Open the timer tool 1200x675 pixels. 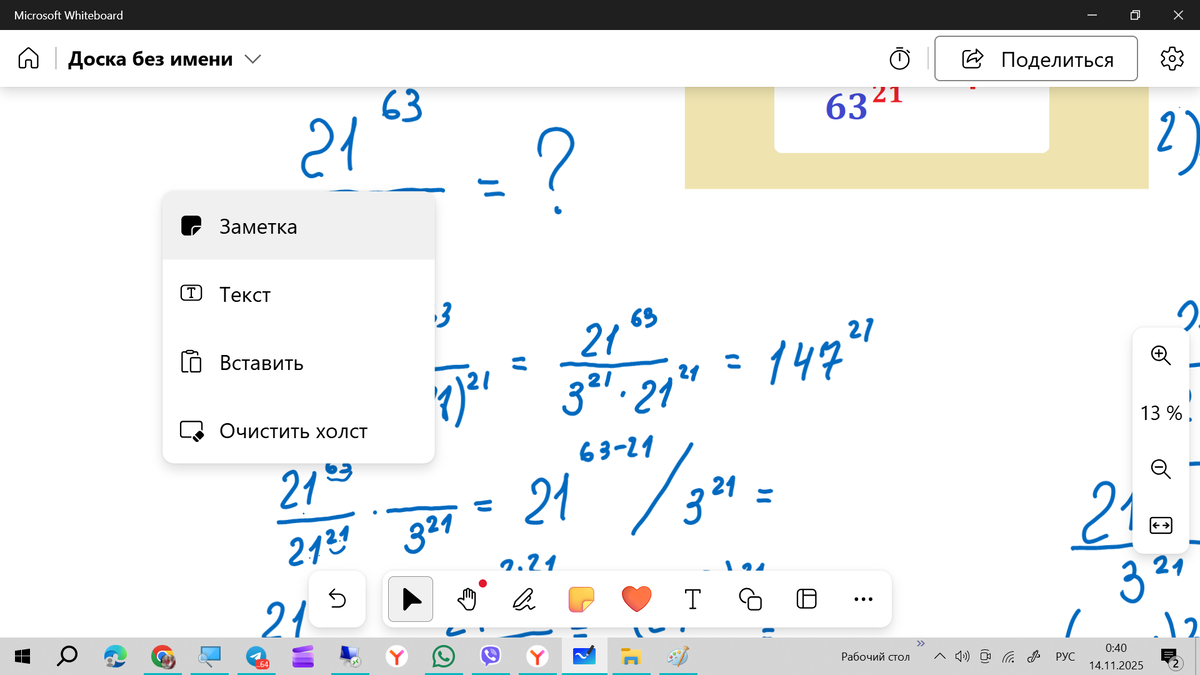[900, 59]
